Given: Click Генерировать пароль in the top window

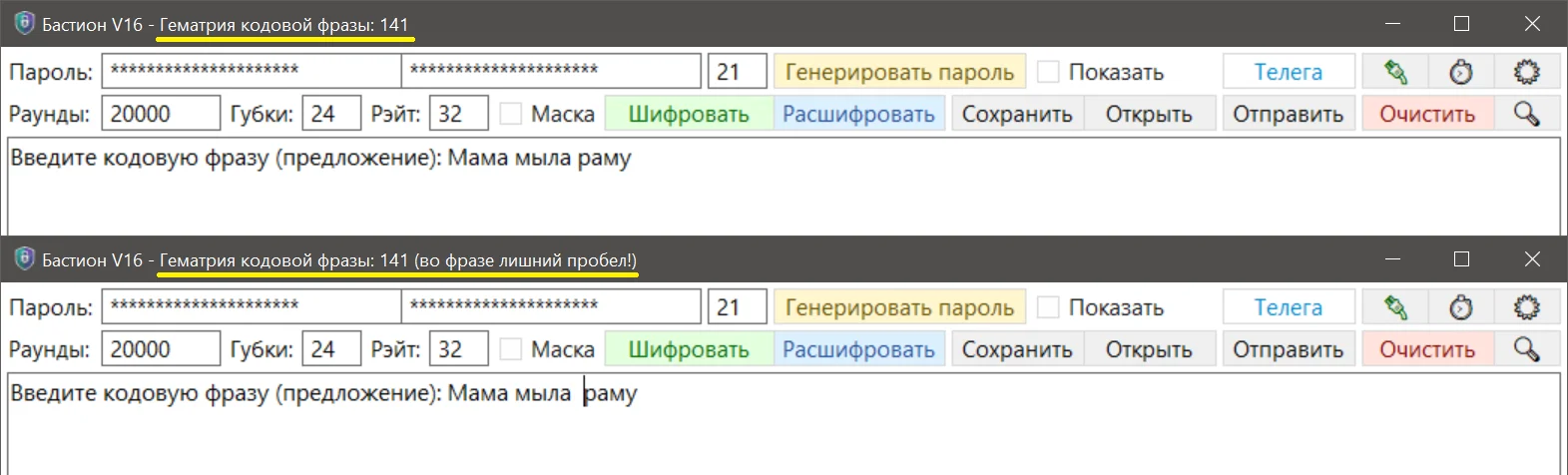Looking at the screenshot, I should (899, 72).
